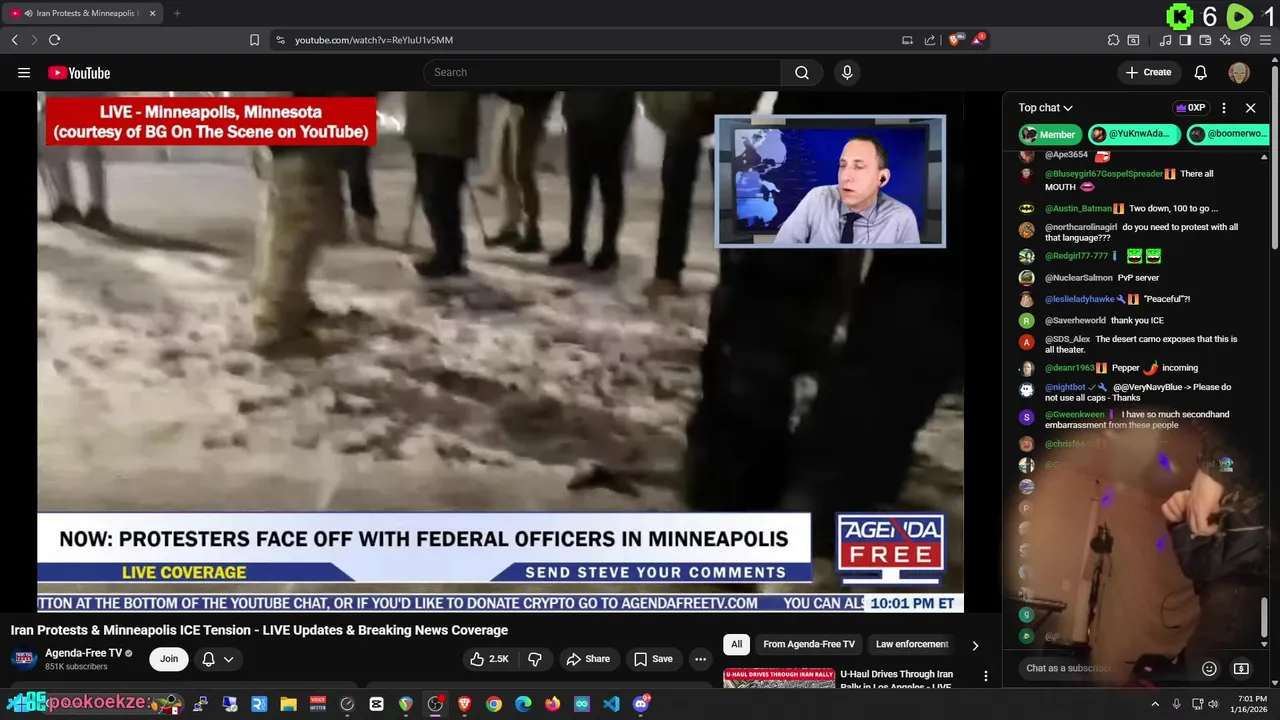Select the Law enforcement filter chip
Image resolution: width=1280 pixels, height=720 pixels.
tap(912, 644)
